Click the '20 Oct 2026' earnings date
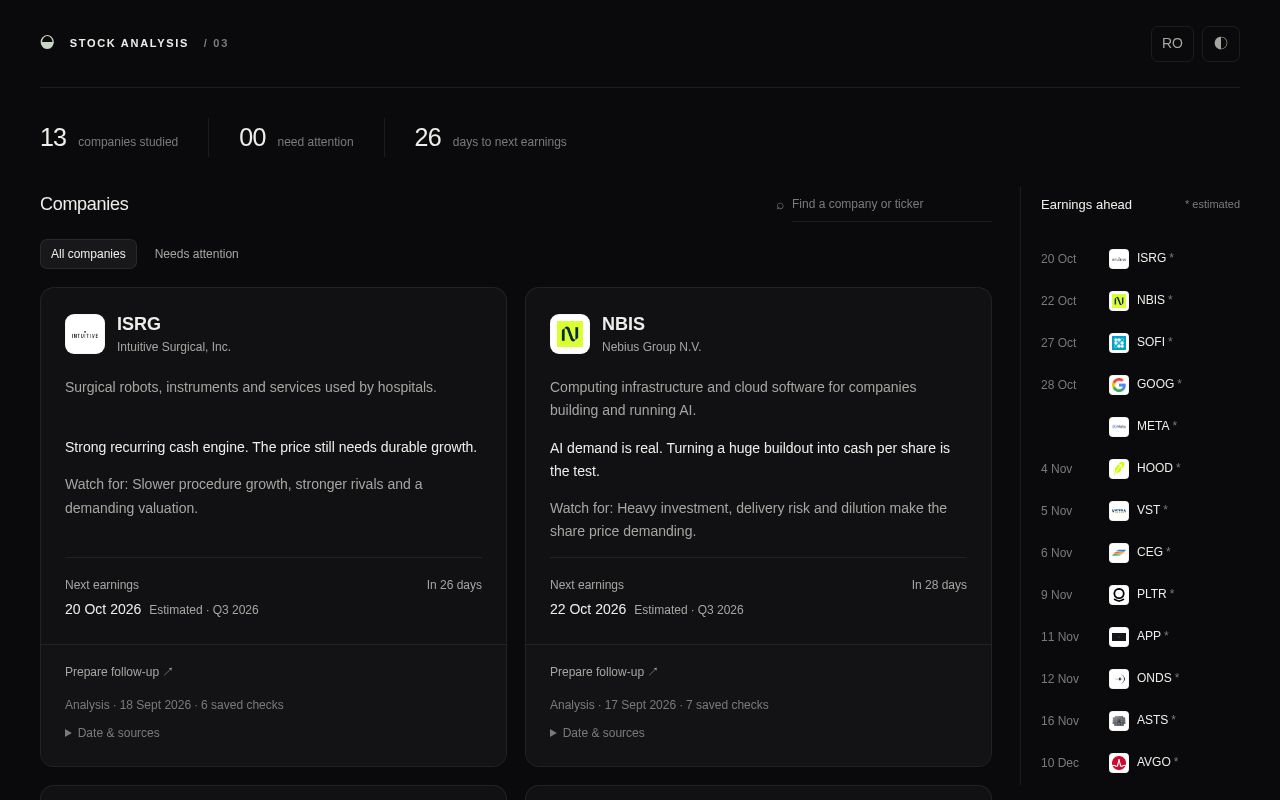Viewport: 1280px width, 800px height. pos(103,609)
